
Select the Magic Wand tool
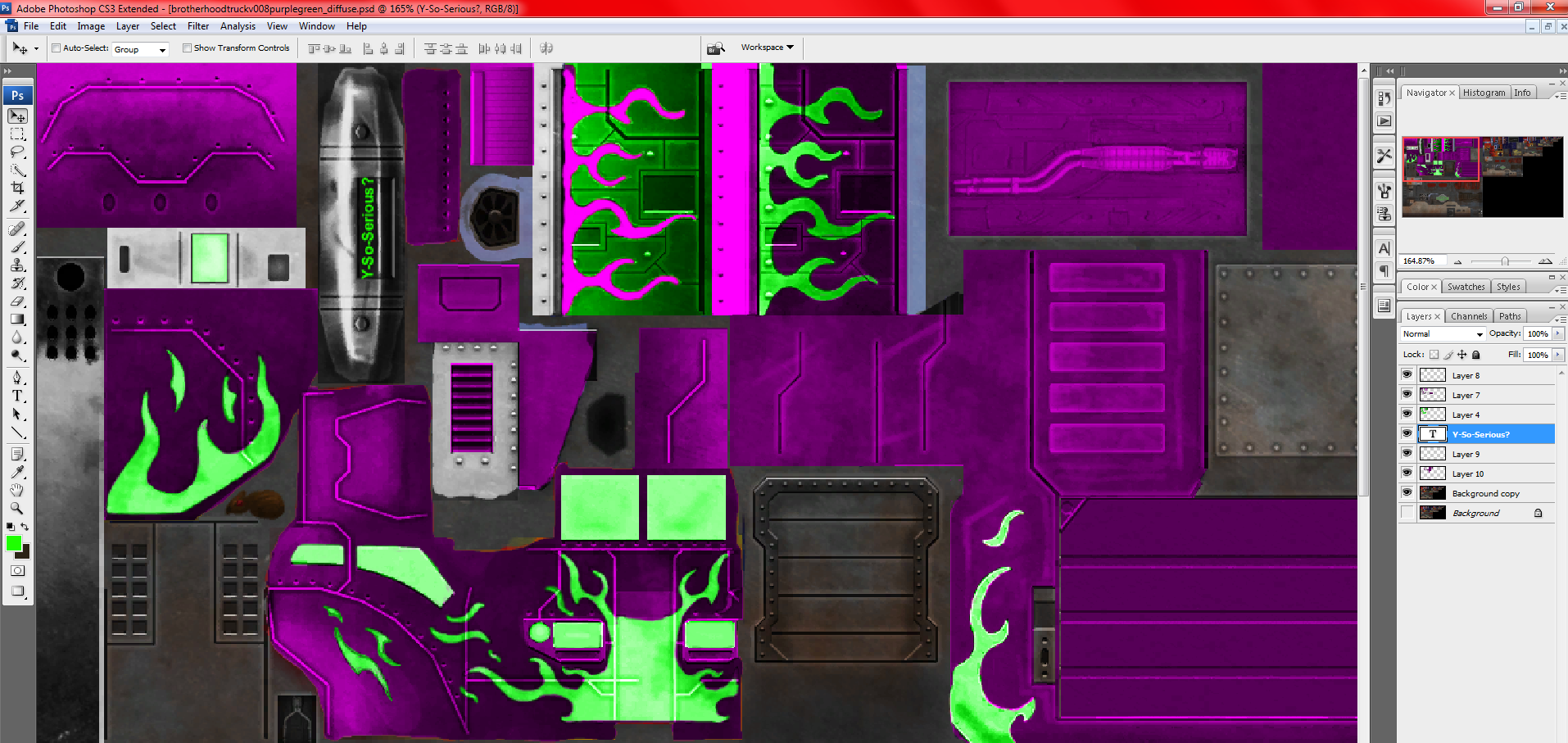pos(17,170)
